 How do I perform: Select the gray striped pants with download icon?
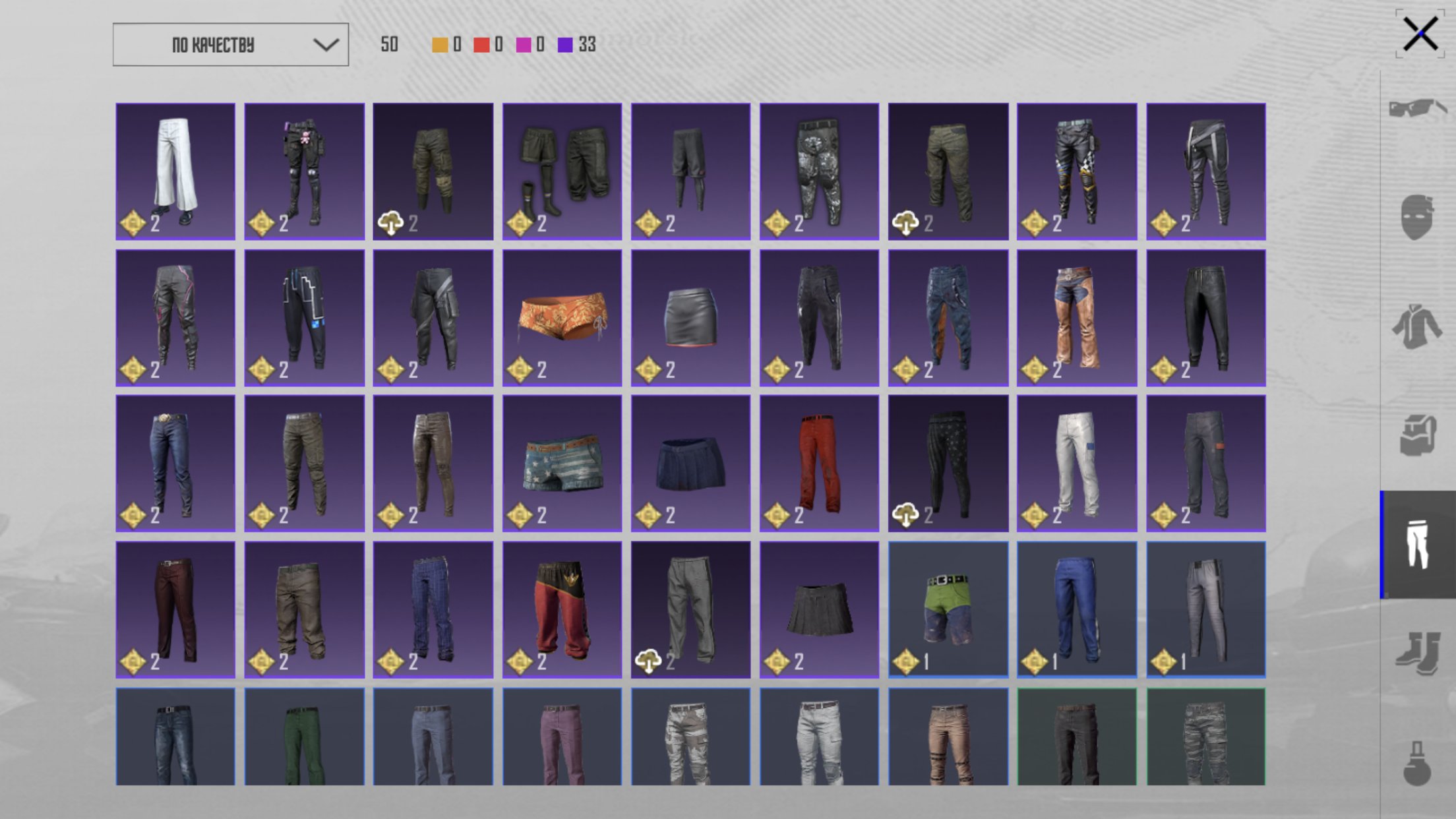[x=690, y=610]
